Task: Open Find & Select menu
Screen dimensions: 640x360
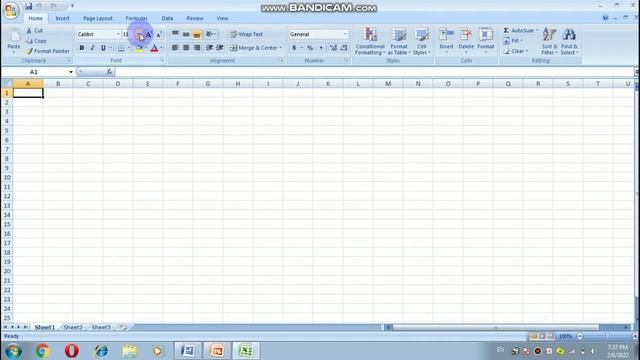Action: coord(569,41)
